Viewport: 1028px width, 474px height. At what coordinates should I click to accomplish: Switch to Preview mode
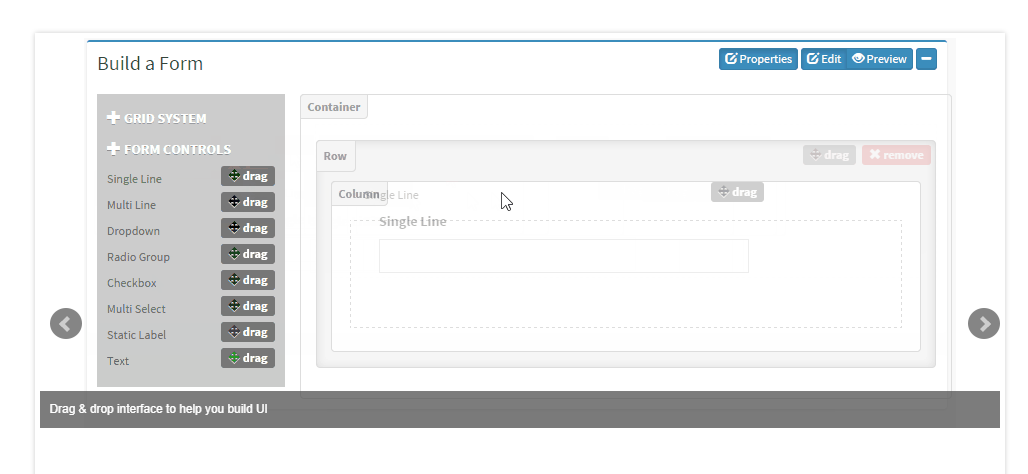click(x=879, y=59)
